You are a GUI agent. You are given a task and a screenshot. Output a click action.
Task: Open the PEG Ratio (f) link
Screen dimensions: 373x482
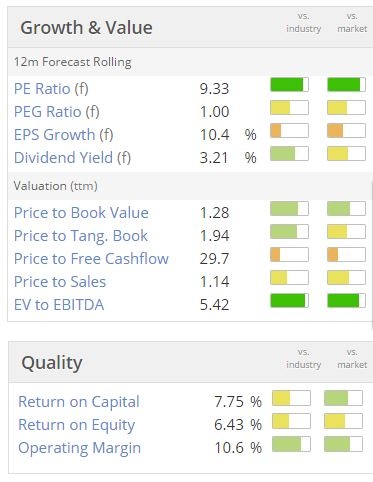click(57, 112)
